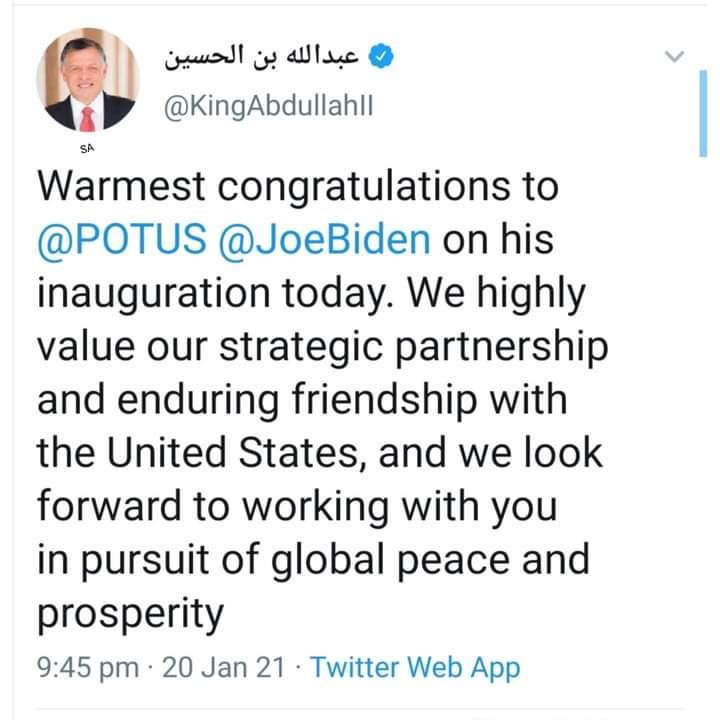Open the @POTUS mention link
This screenshot has height=720, width=720.
coord(122,240)
